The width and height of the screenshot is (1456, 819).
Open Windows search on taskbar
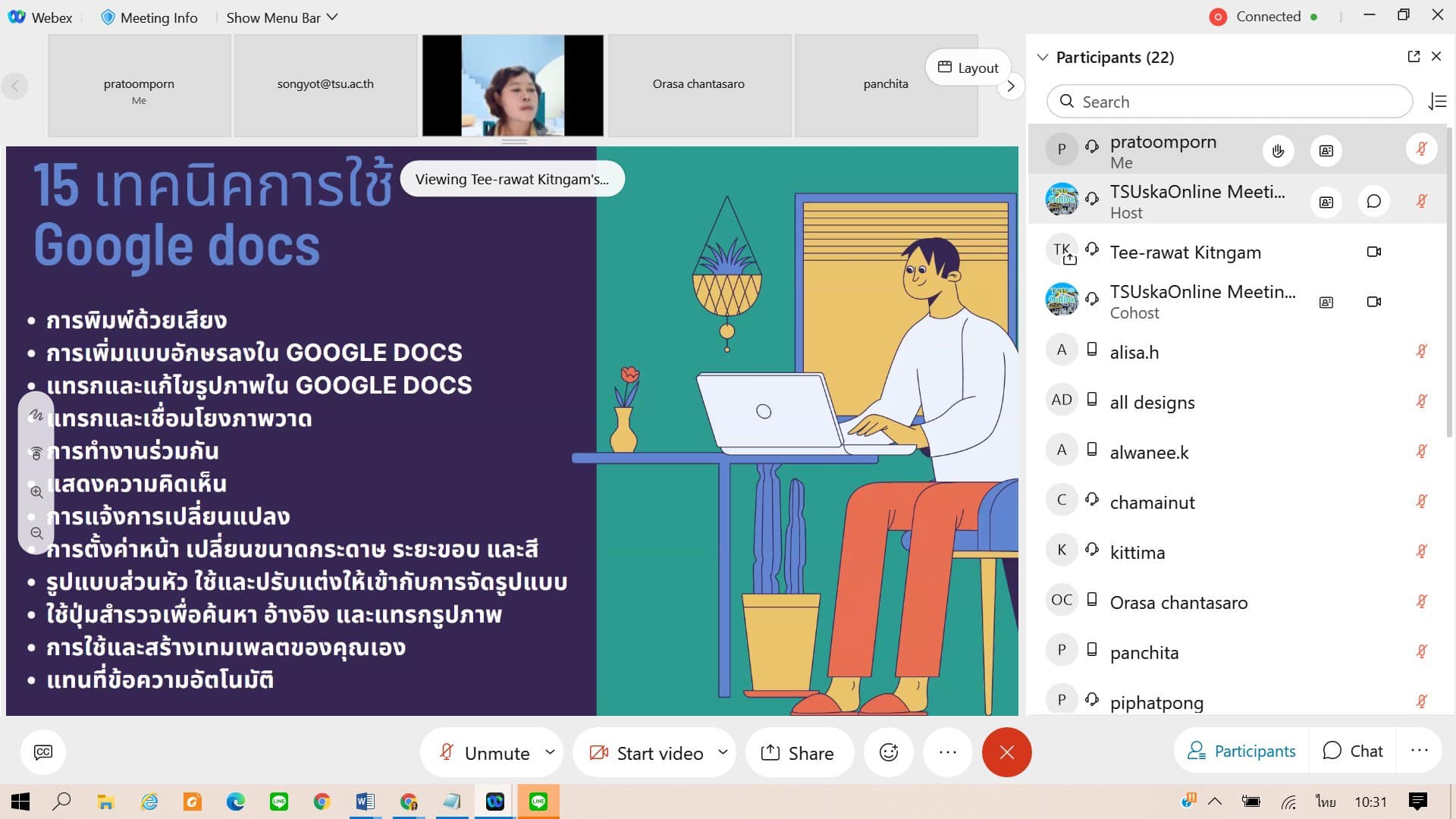coord(62,802)
